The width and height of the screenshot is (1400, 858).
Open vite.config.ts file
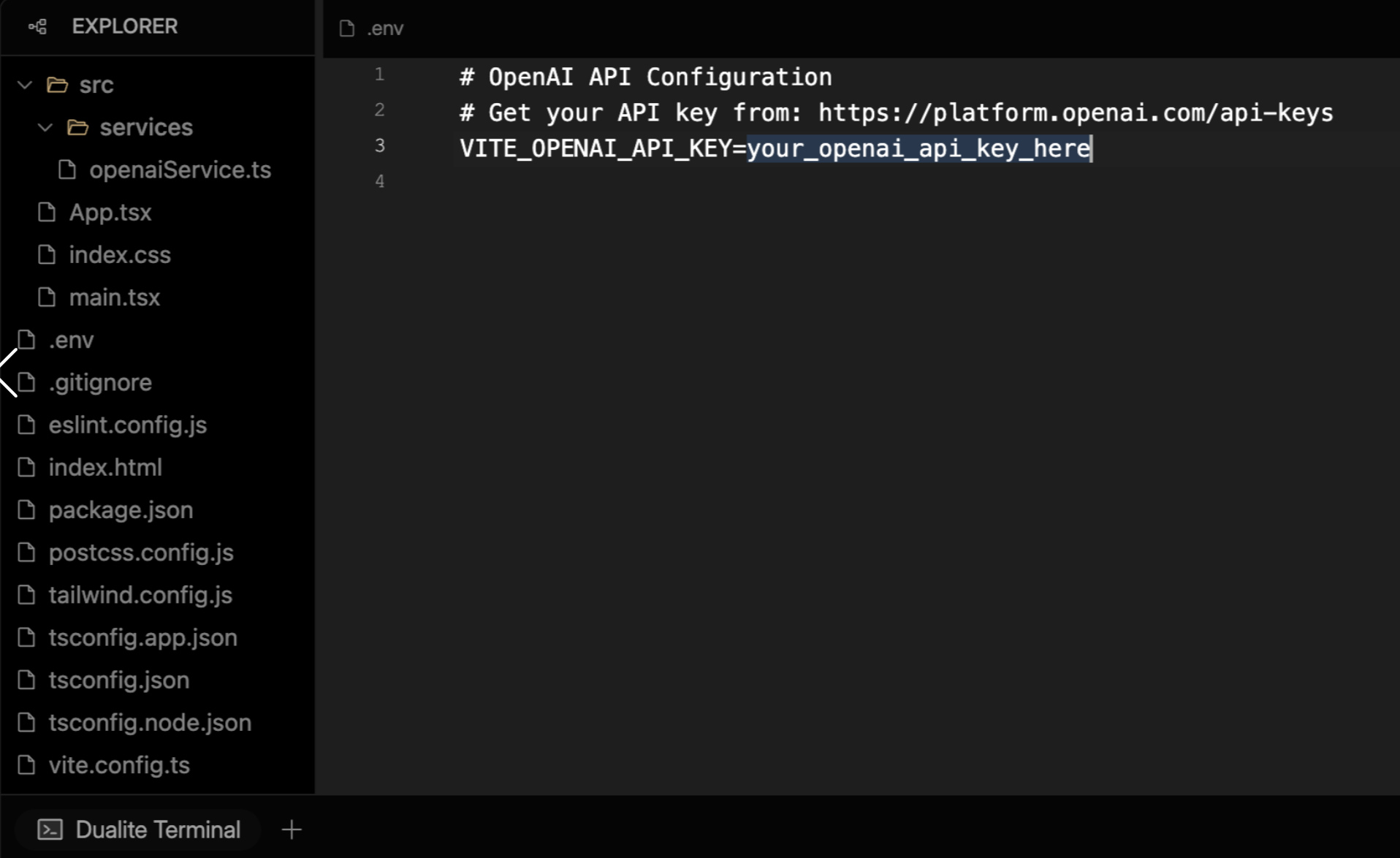[x=119, y=764]
